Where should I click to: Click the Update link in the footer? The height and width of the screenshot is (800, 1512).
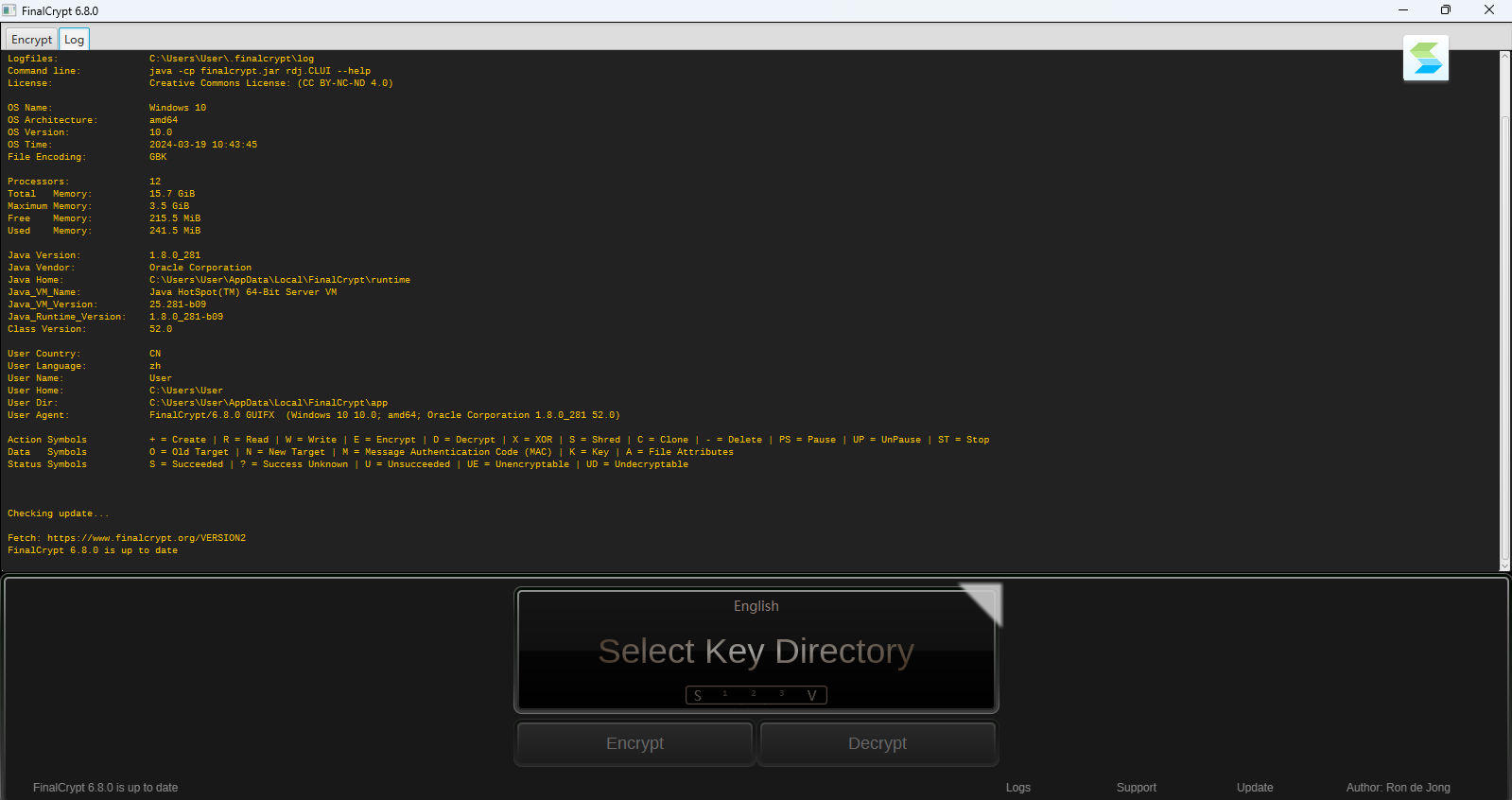click(x=1255, y=788)
